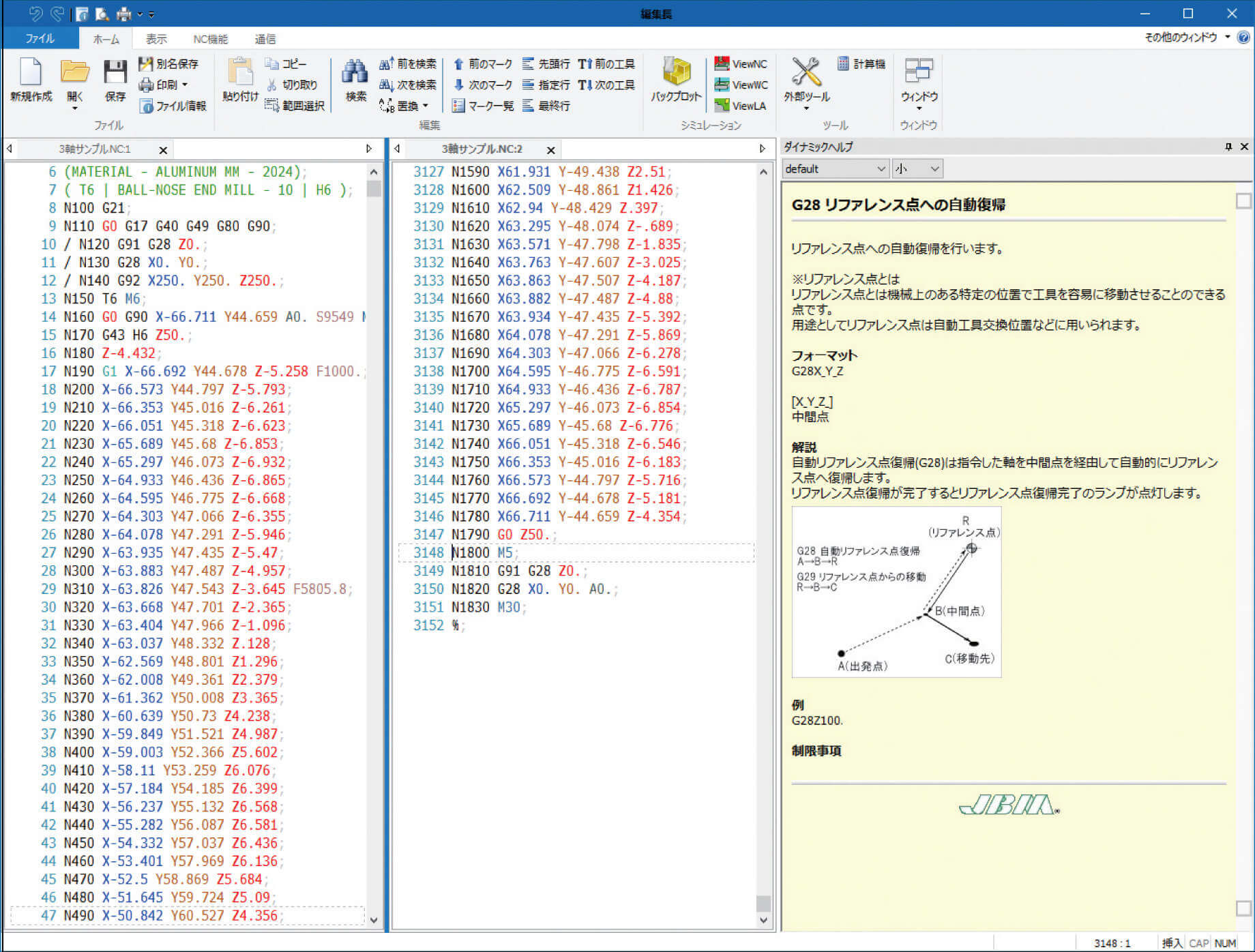
Task: Click the right editor's vertical scrollbar thumb
Action: (x=763, y=904)
